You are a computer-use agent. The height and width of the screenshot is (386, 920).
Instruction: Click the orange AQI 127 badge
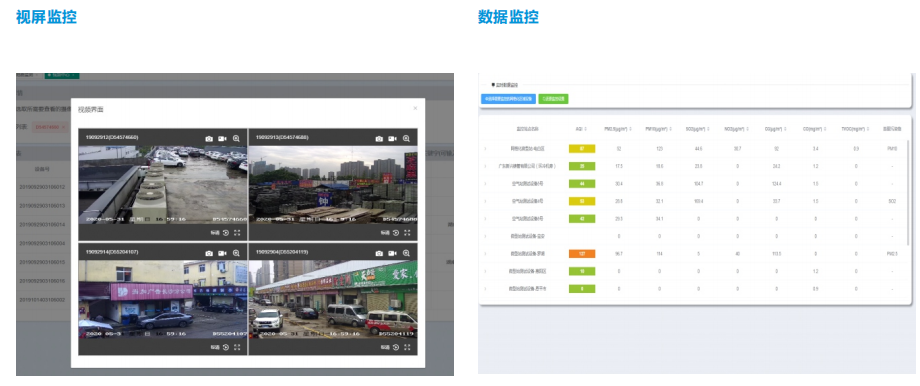582,254
